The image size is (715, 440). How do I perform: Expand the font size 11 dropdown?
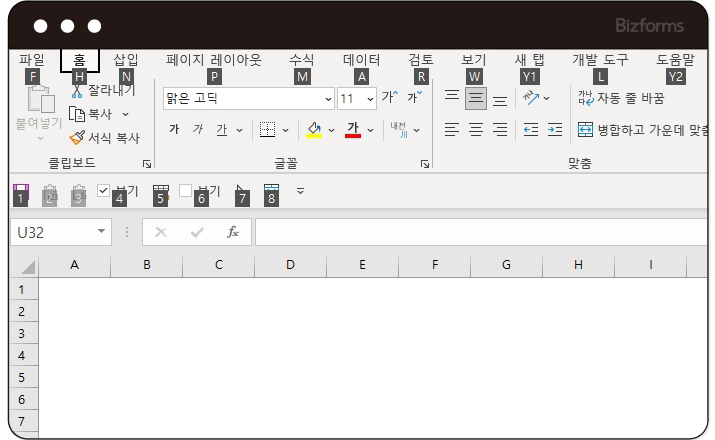pyautogui.click(x=371, y=99)
